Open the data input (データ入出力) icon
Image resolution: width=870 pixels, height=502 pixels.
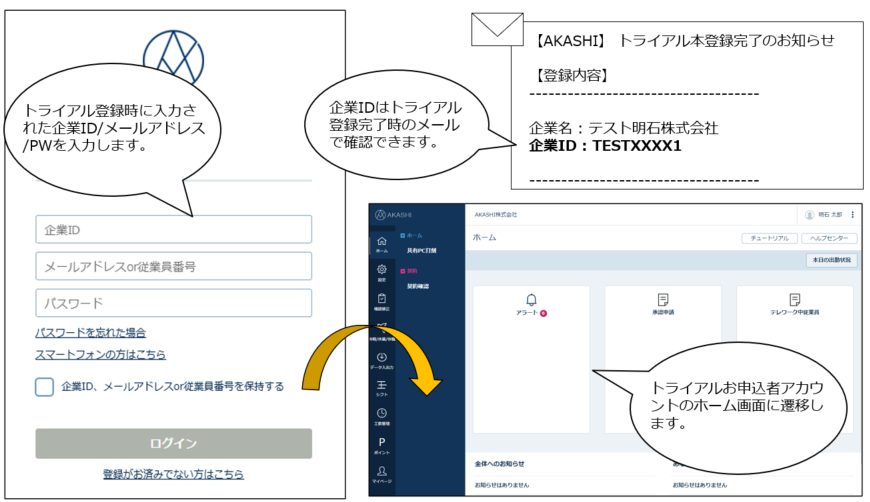point(381,359)
